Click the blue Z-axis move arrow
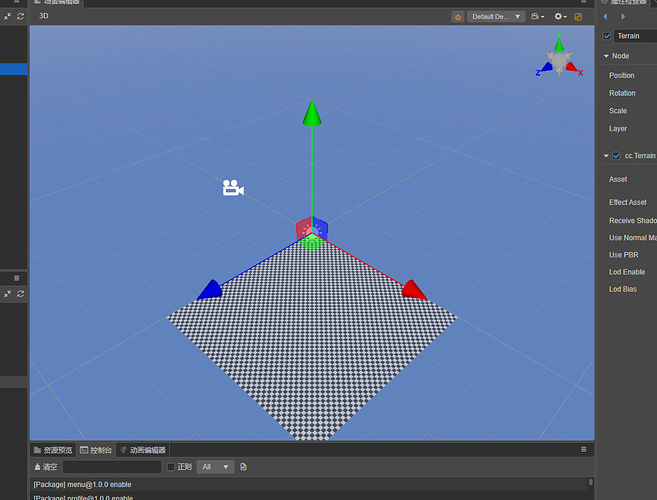Image resolution: width=657 pixels, height=500 pixels. coord(210,290)
